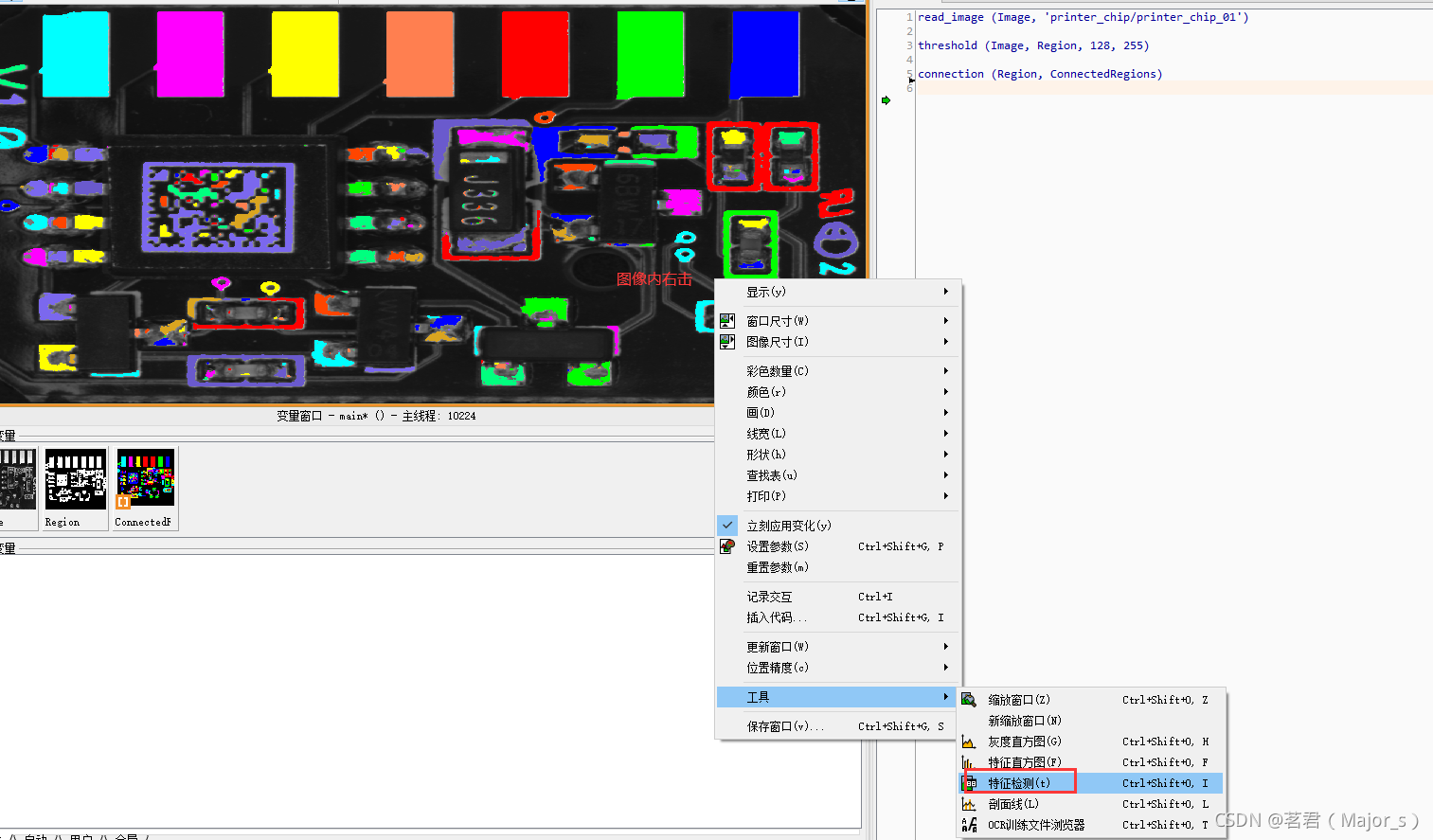1433x840 pixels.
Task: Click the feature inspection icon
Action: coord(971,783)
